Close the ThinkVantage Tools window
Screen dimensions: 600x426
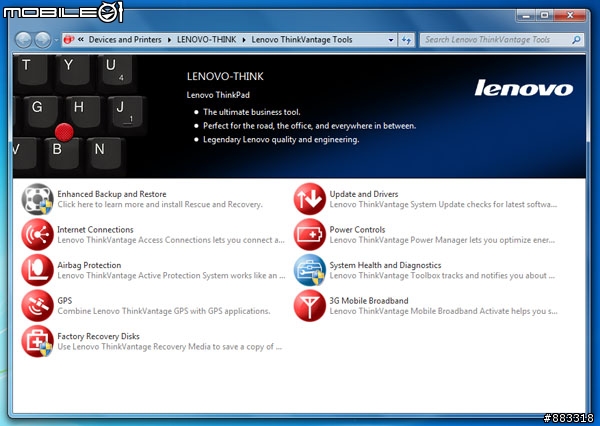pyautogui.click(x=570, y=15)
